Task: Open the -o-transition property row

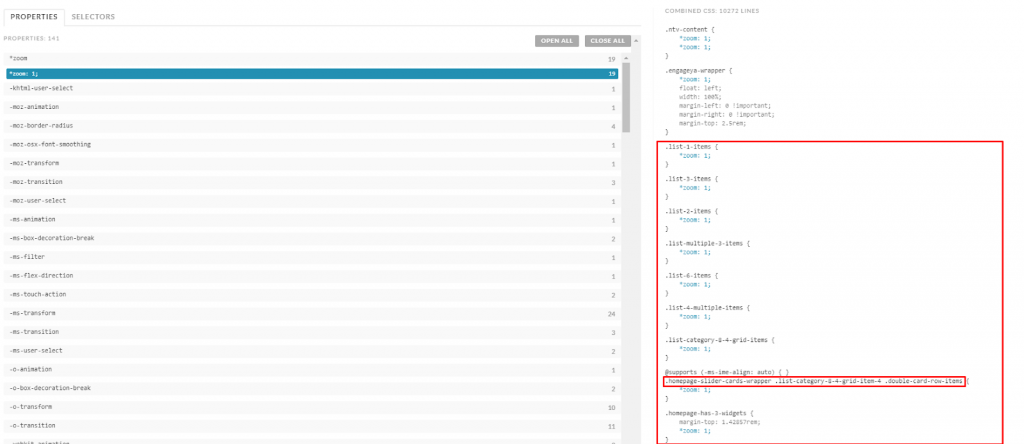Action: pos(311,426)
